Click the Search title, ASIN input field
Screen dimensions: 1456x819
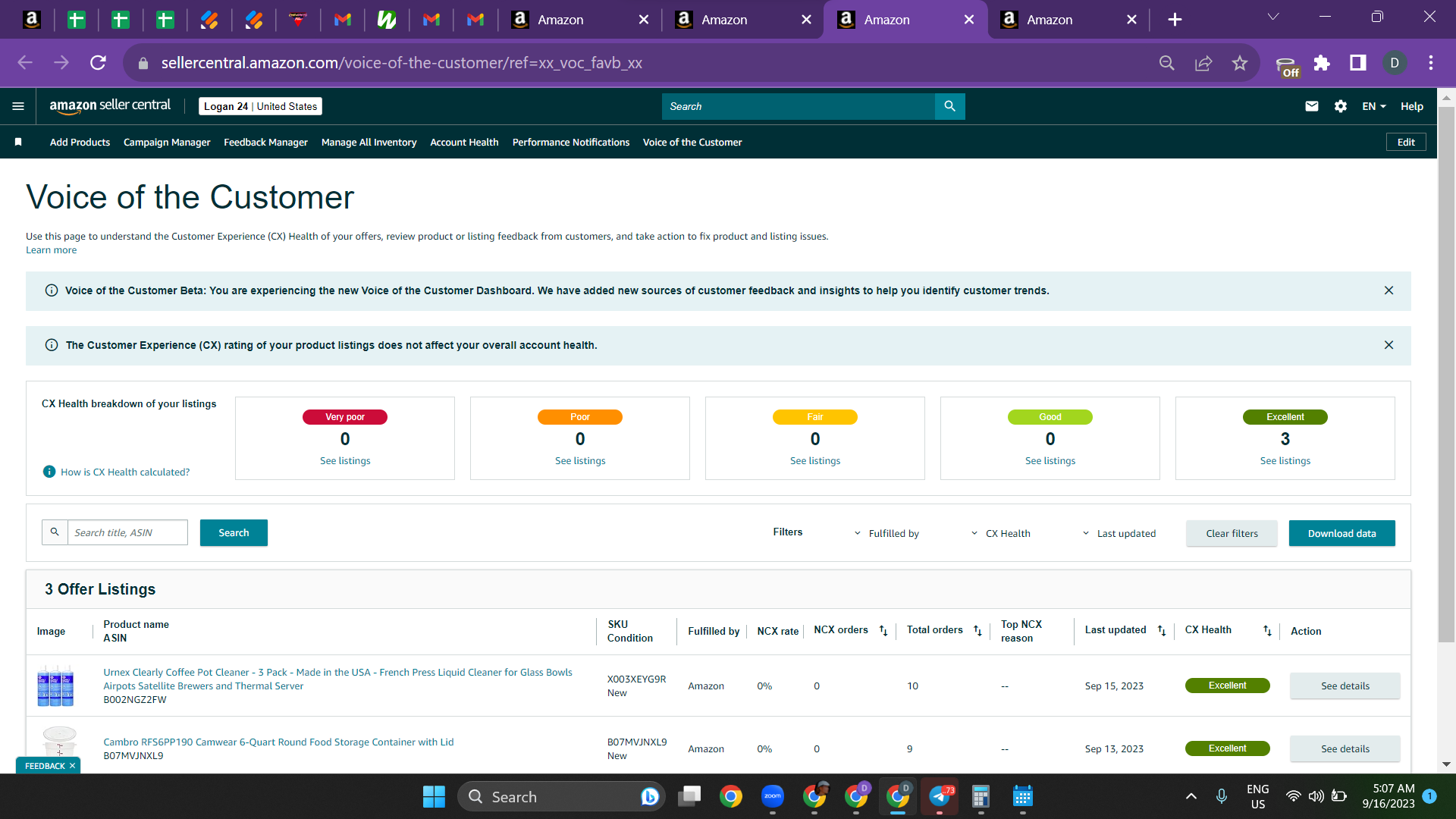(x=127, y=532)
